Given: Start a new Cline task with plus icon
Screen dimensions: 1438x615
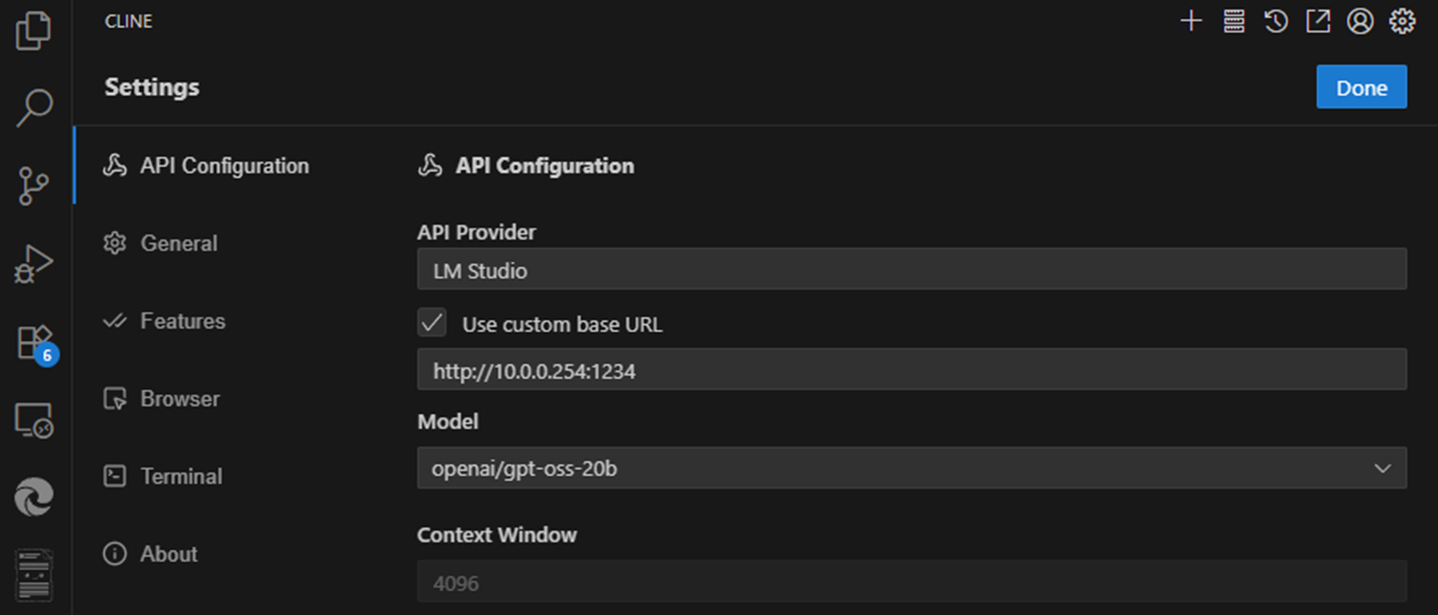Looking at the screenshot, I should [x=1190, y=21].
